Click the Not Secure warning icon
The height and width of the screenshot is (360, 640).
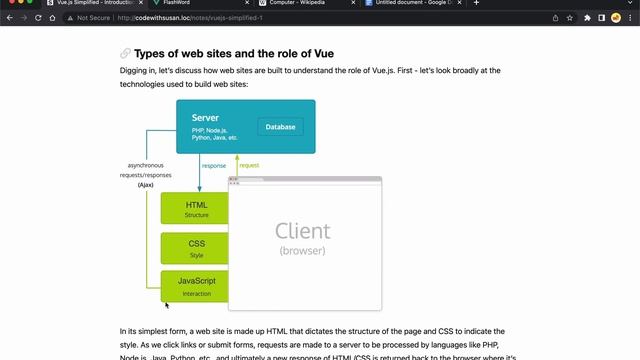click(x=70, y=18)
